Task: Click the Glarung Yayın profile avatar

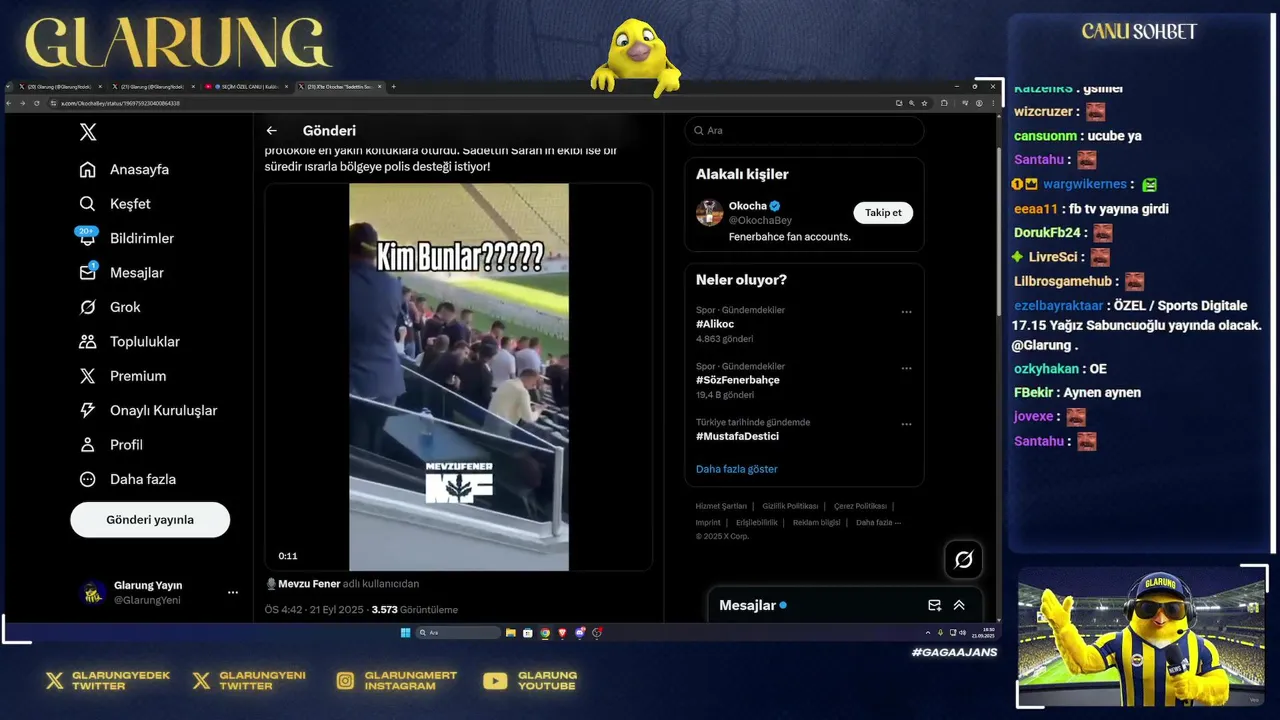Action: coord(93,593)
